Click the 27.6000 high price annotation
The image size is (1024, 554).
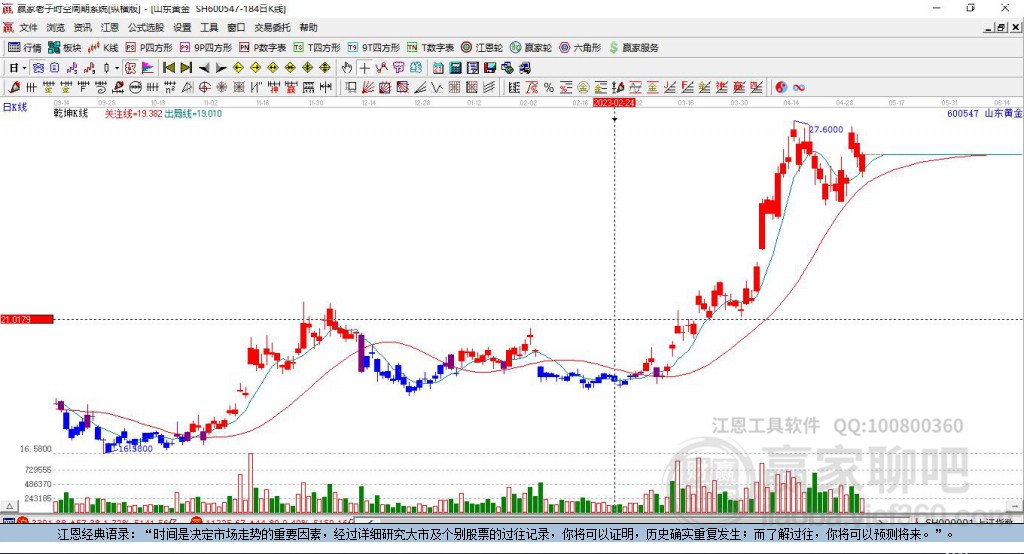[x=826, y=129]
